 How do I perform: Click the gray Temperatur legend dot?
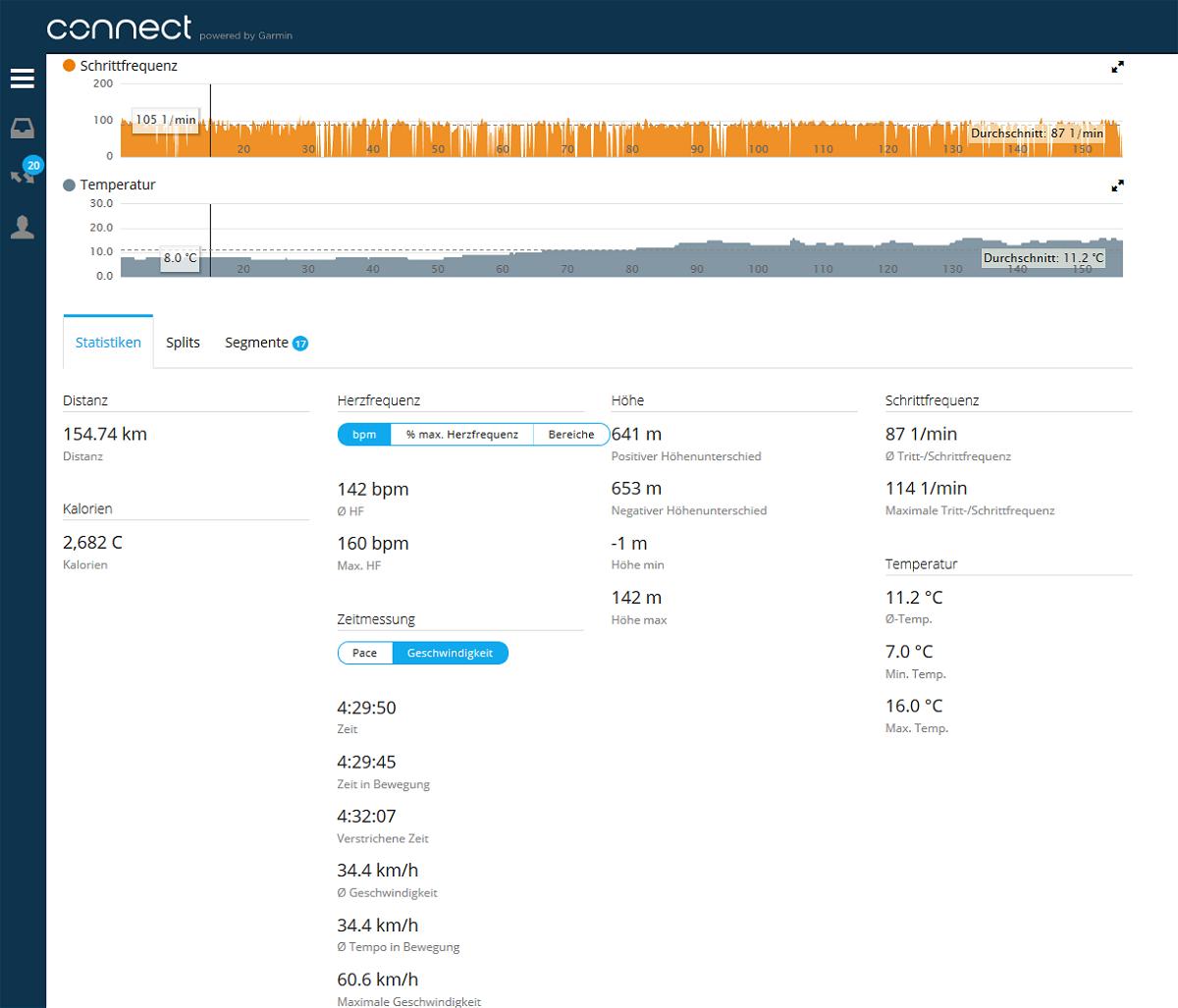(x=69, y=185)
